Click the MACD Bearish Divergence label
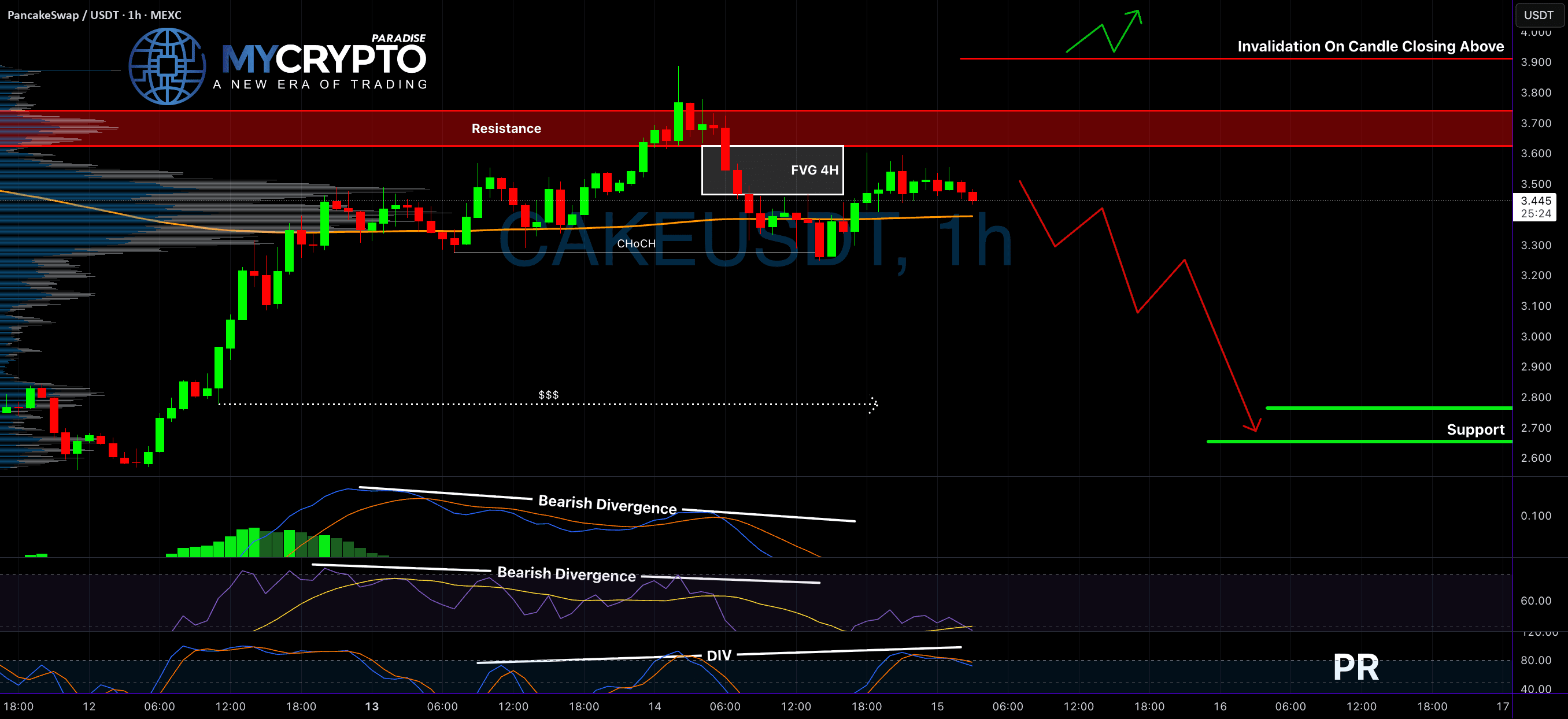1568x719 pixels. [x=607, y=504]
